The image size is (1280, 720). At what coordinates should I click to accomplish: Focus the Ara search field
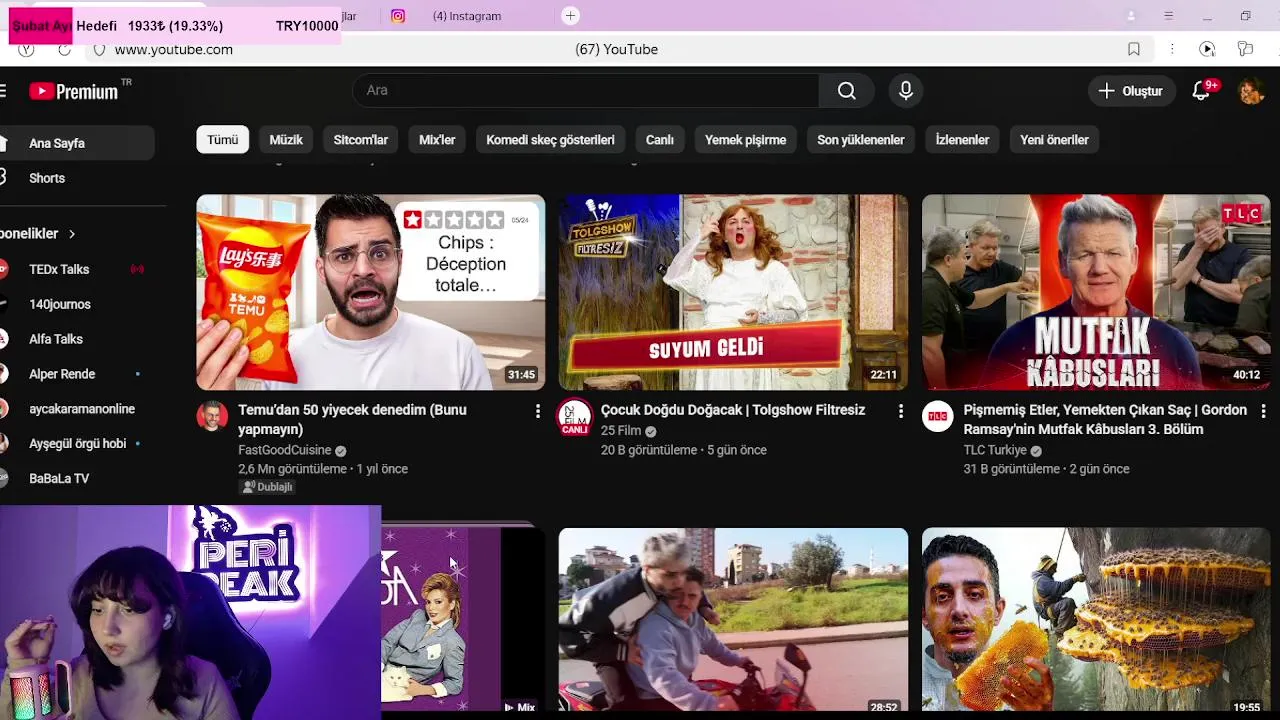point(586,91)
